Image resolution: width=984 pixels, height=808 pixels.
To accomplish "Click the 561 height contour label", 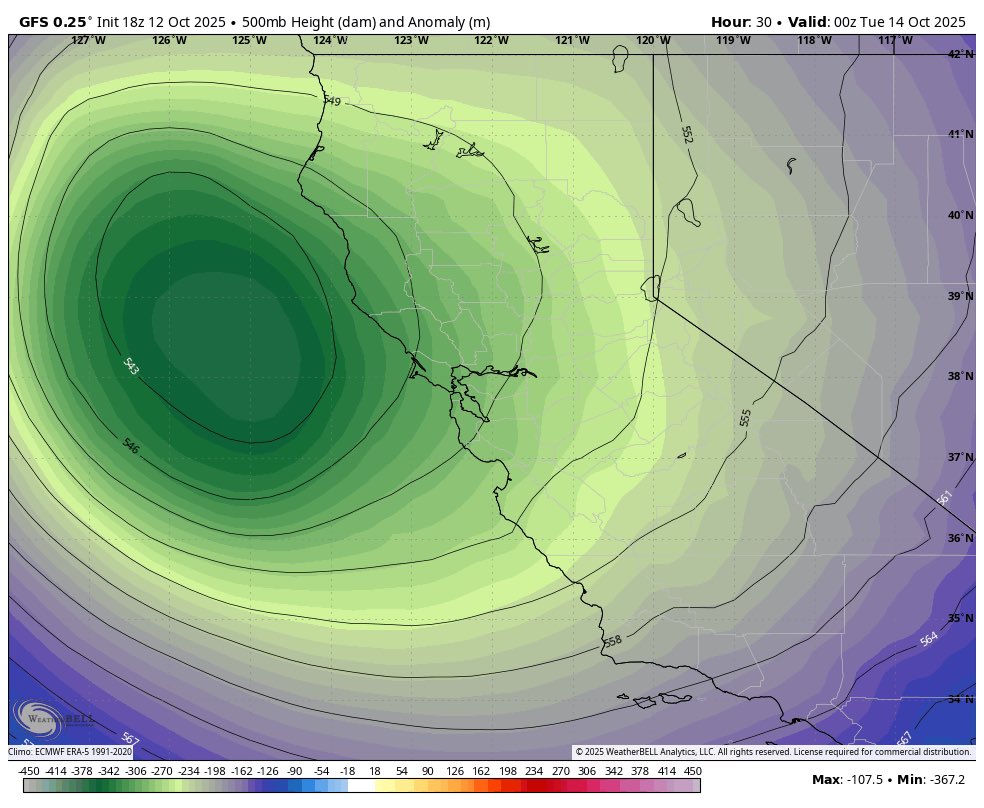I will 944,498.
